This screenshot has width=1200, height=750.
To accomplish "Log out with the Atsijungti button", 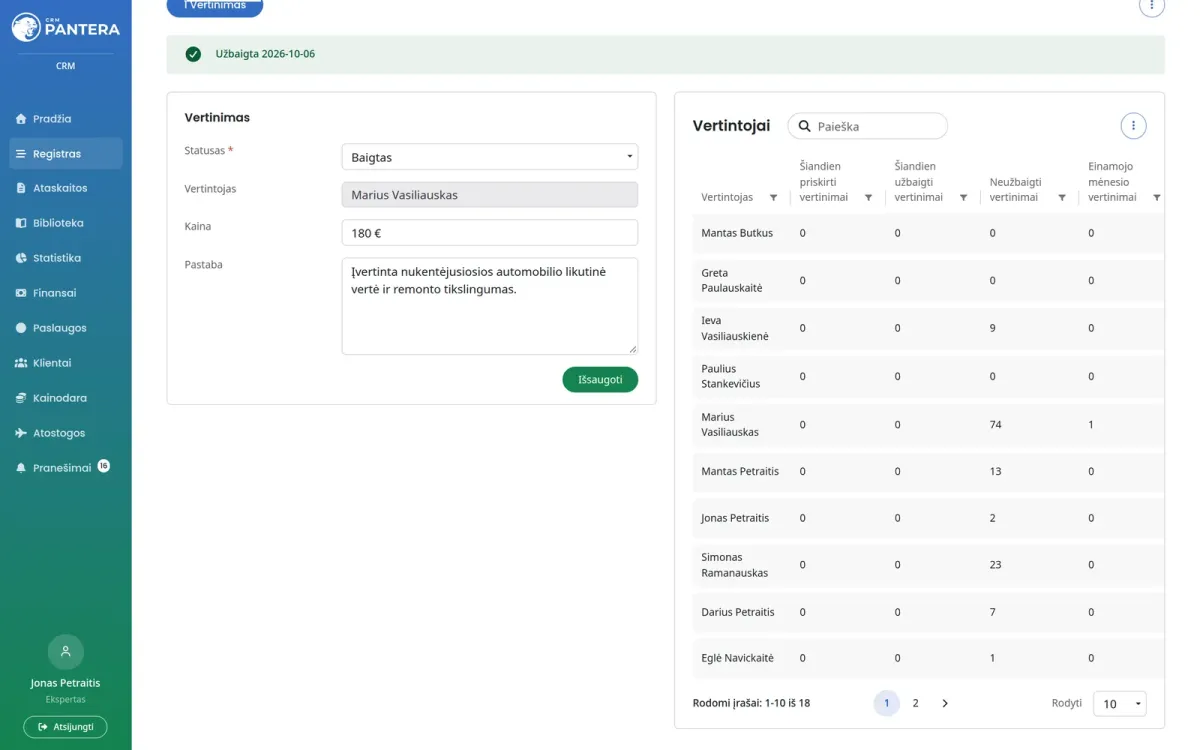I will [x=66, y=727].
